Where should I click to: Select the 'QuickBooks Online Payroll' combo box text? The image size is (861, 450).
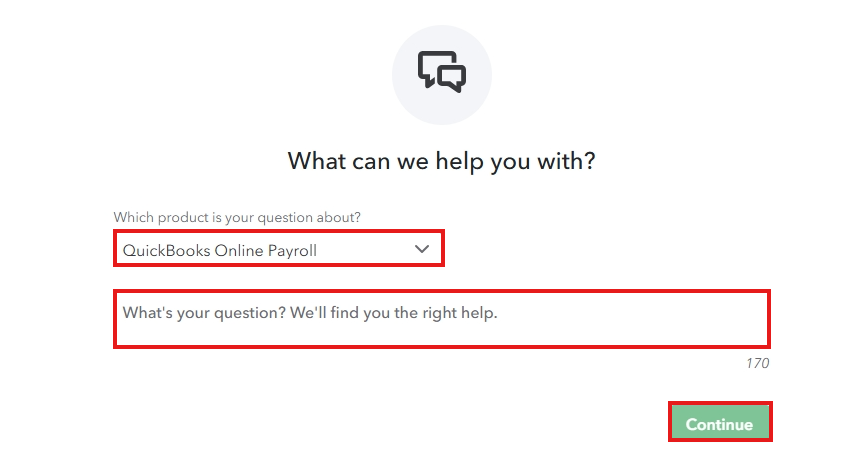220,251
